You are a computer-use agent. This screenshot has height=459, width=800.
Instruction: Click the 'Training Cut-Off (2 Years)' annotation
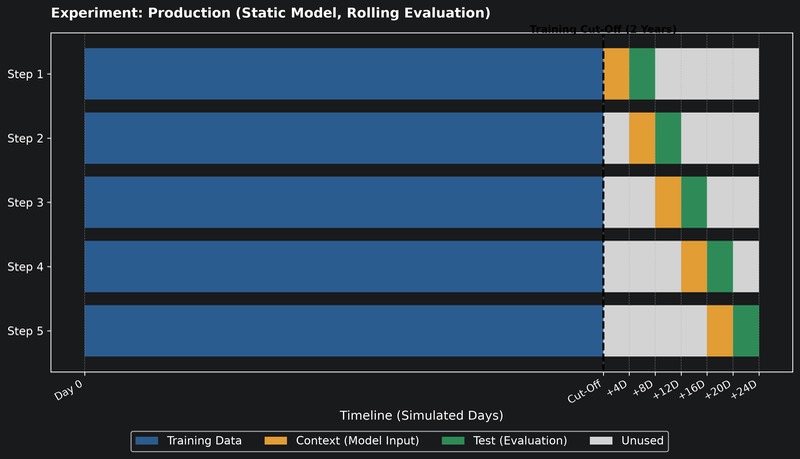tap(603, 29)
